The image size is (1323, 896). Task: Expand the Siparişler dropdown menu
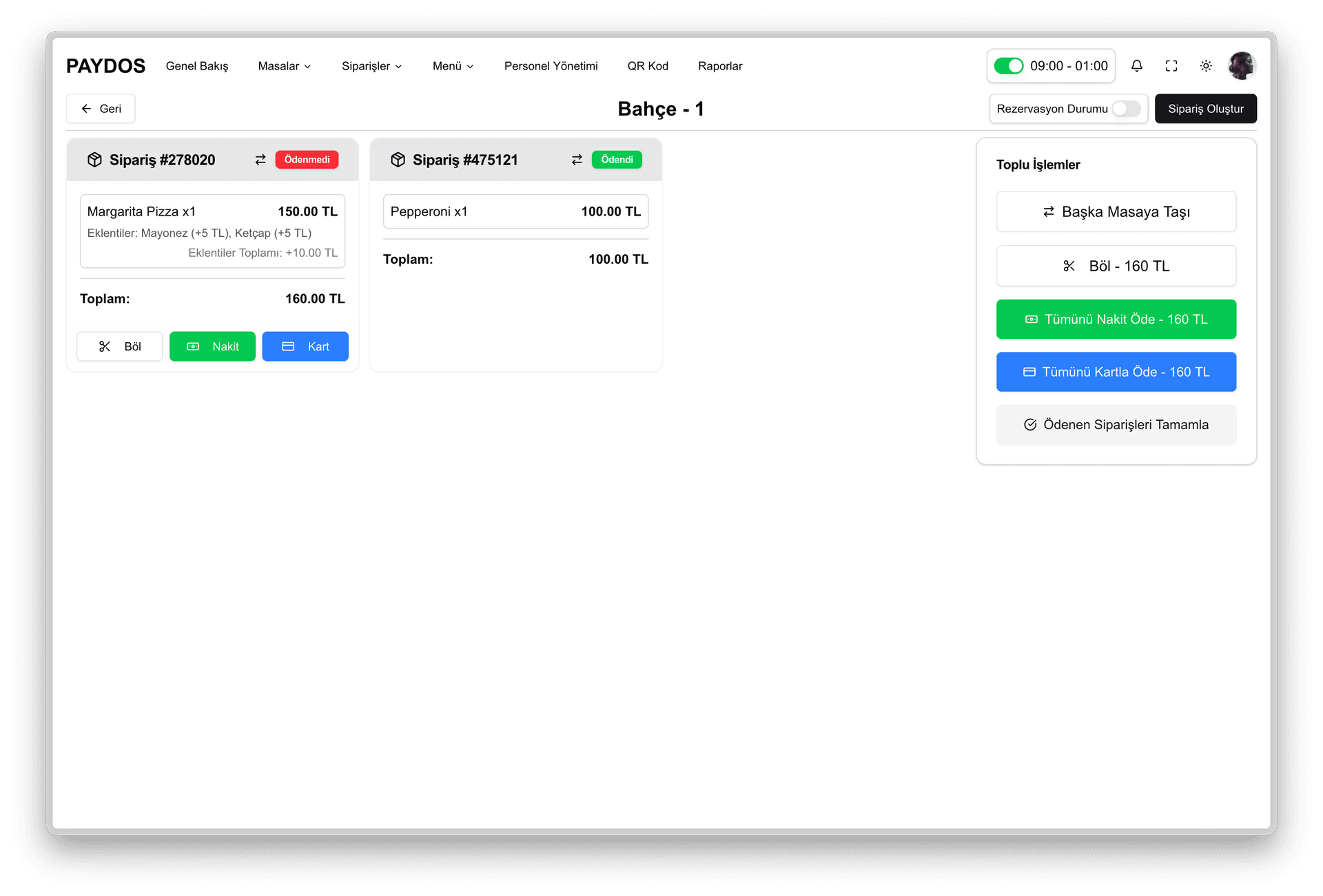coord(371,66)
